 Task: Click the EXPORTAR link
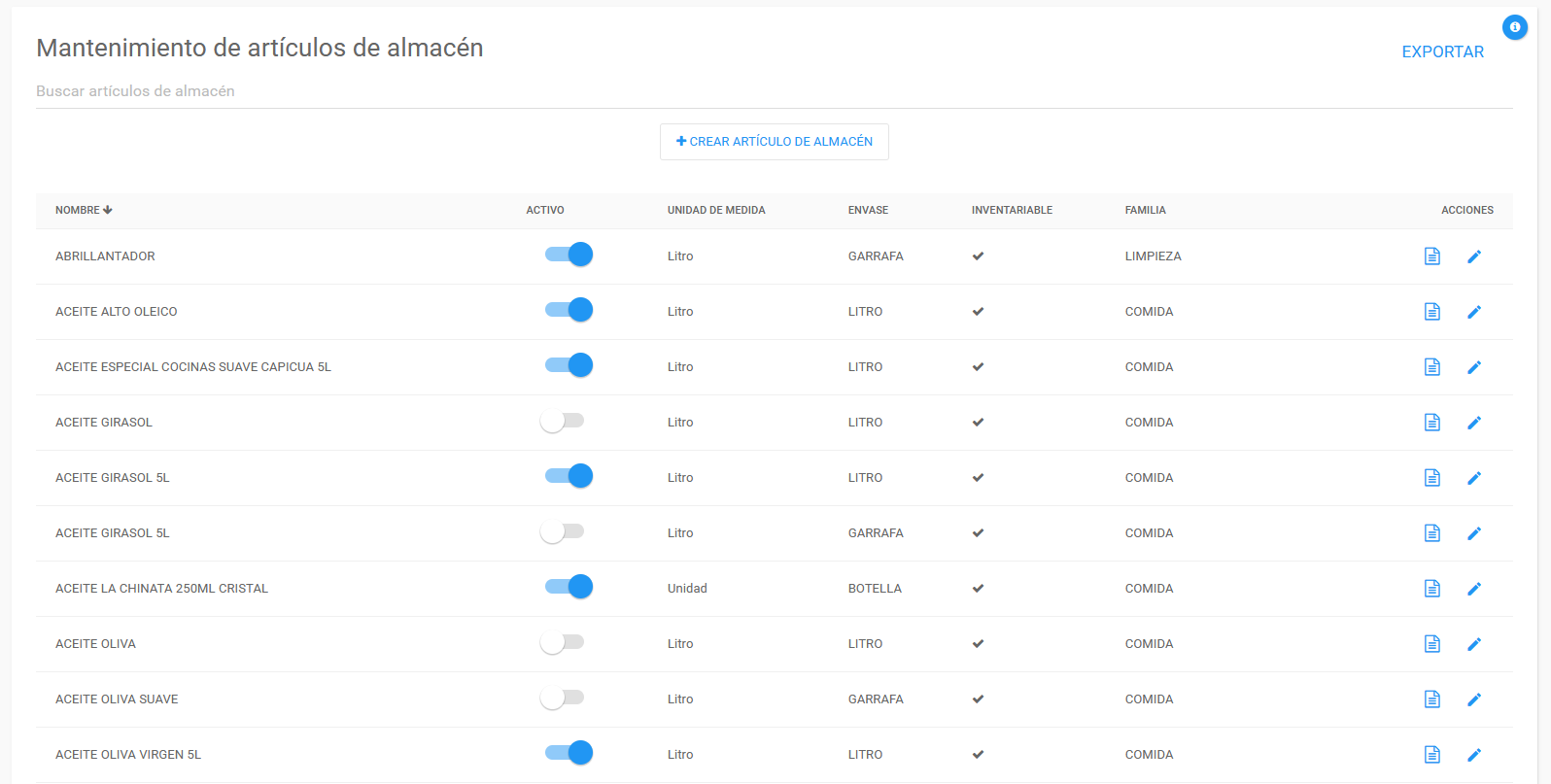(x=1442, y=52)
